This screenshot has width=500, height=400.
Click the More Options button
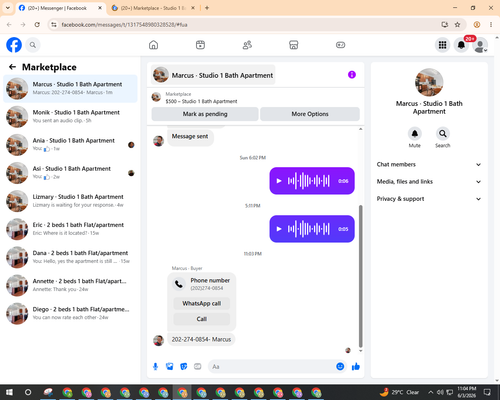[x=310, y=114]
